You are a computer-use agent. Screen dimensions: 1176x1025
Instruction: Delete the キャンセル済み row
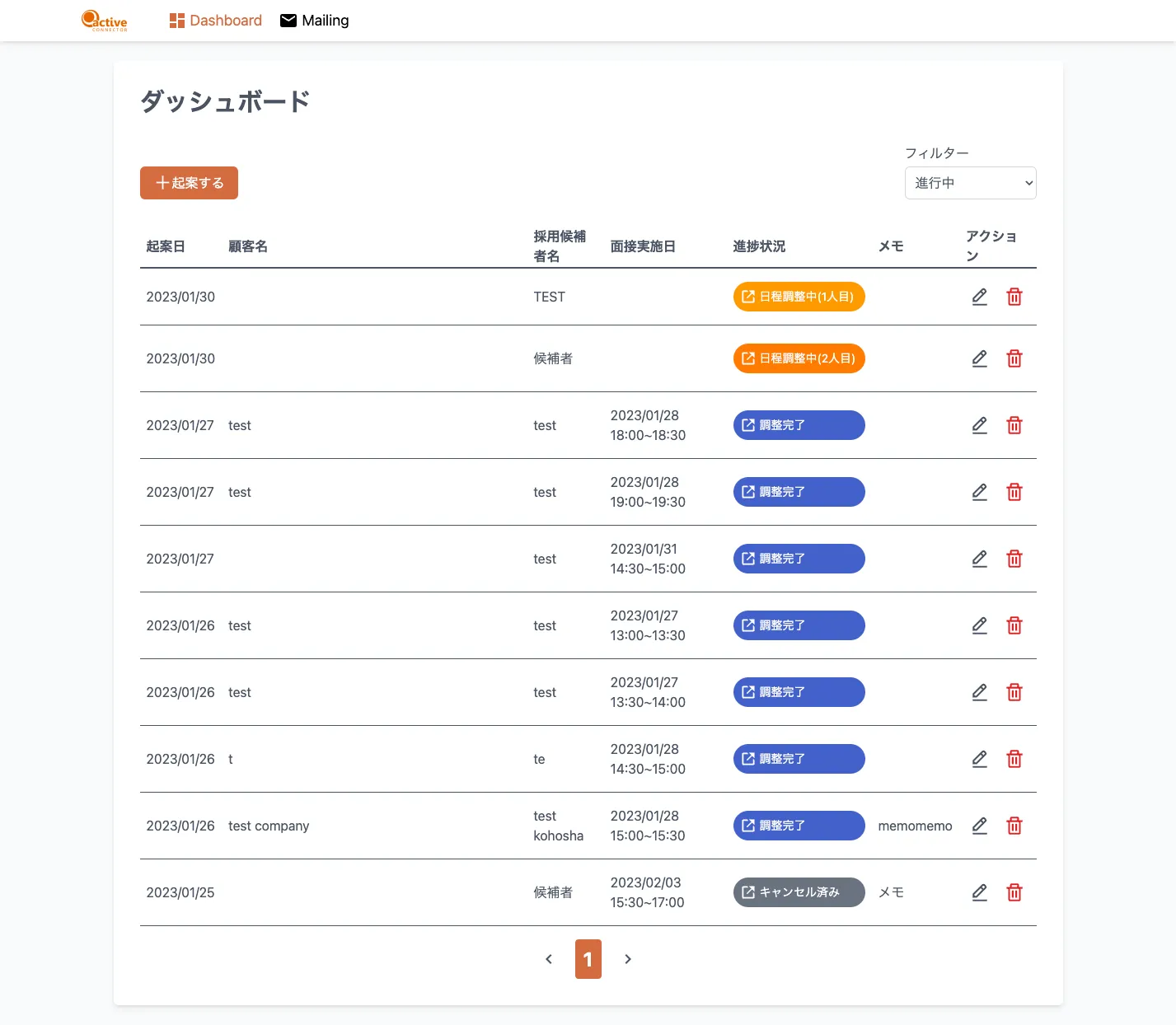(x=1014, y=892)
